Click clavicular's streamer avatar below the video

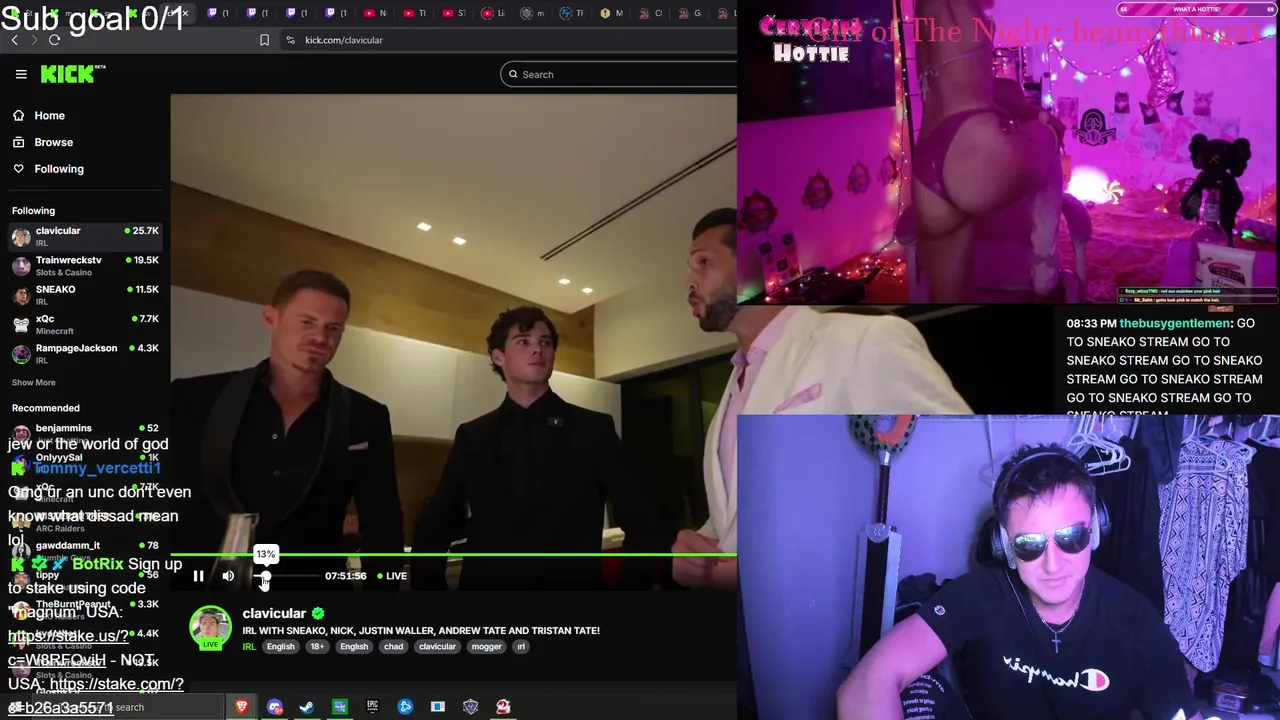click(x=210, y=628)
